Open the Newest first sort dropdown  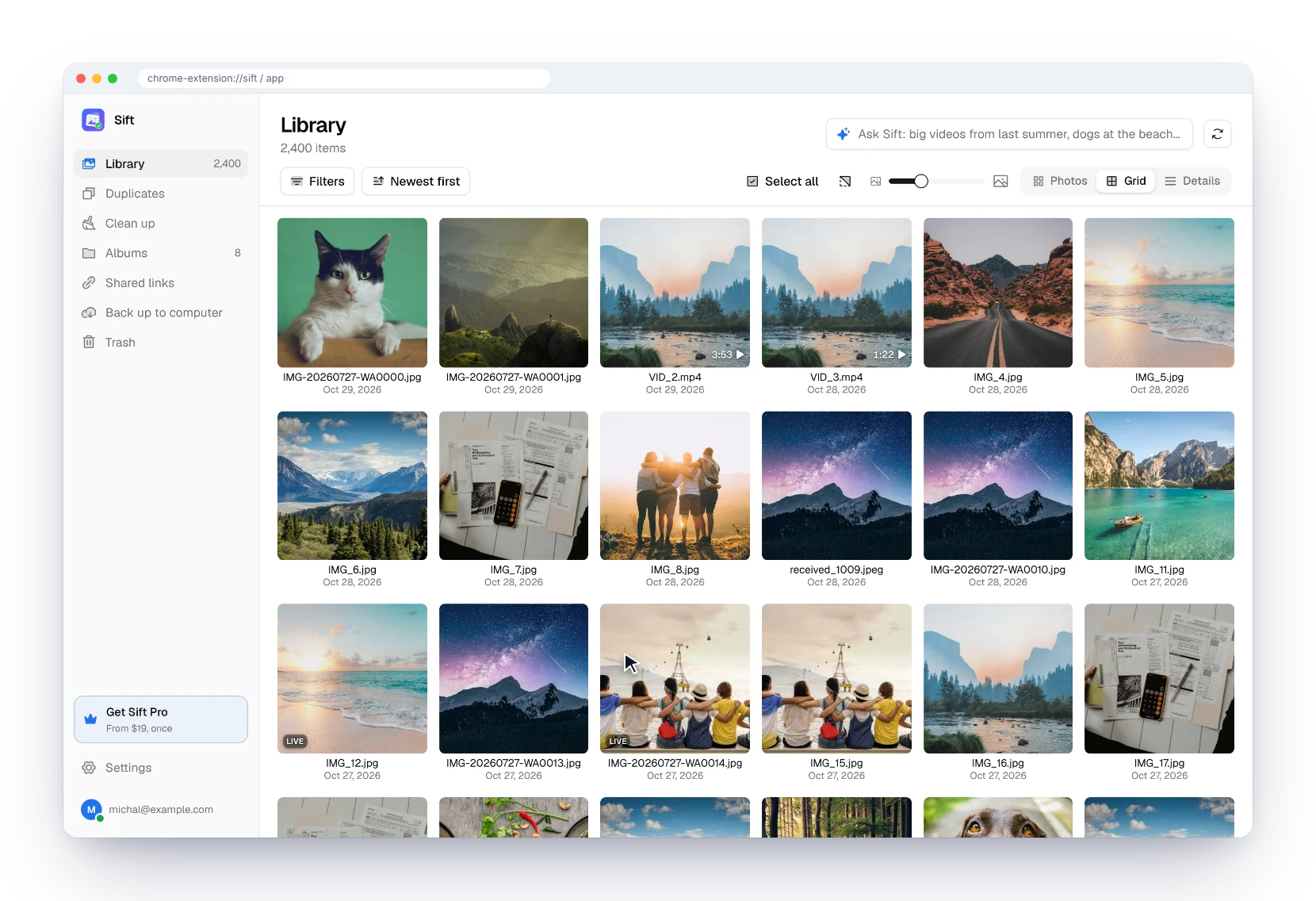415,182
